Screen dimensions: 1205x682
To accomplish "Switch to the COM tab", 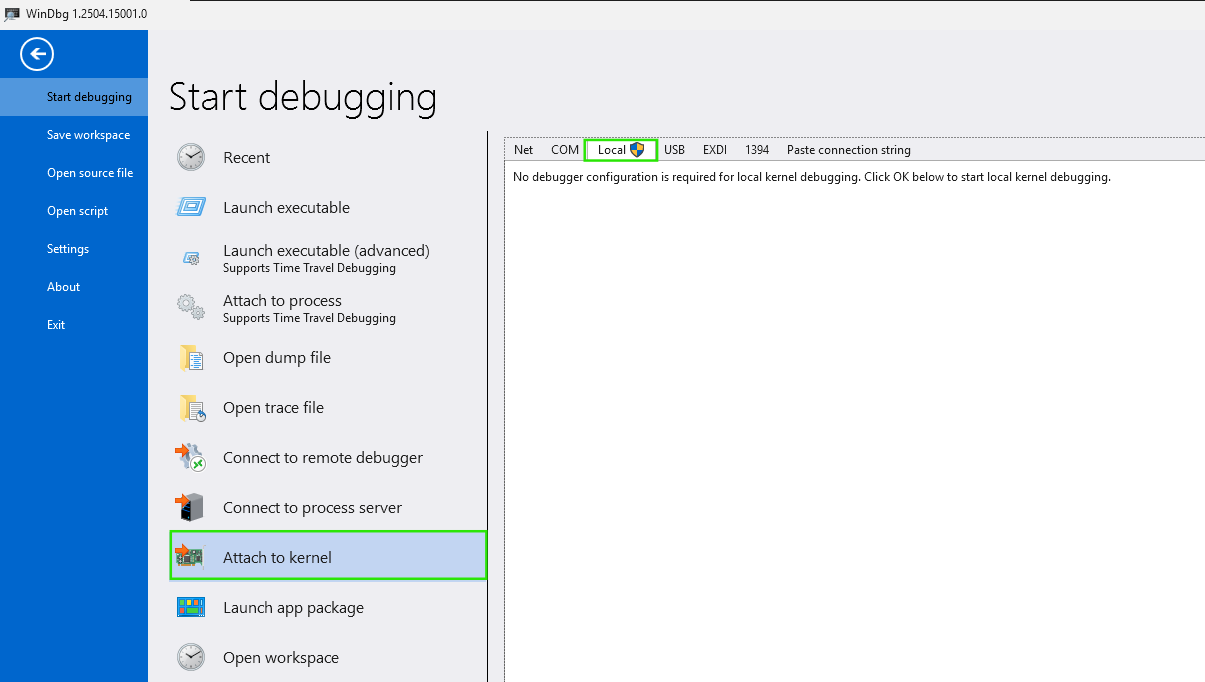I will [x=565, y=150].
